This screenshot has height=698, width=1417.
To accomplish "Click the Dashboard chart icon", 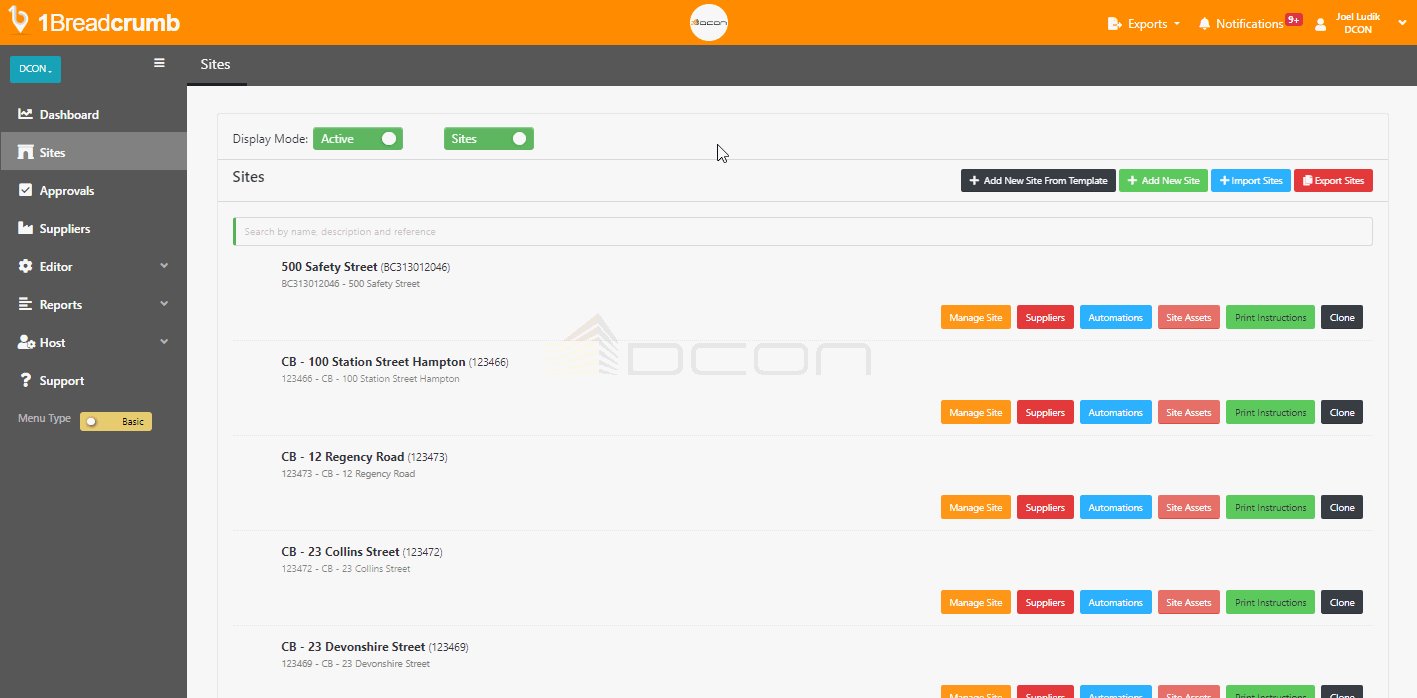I will 26,114.
